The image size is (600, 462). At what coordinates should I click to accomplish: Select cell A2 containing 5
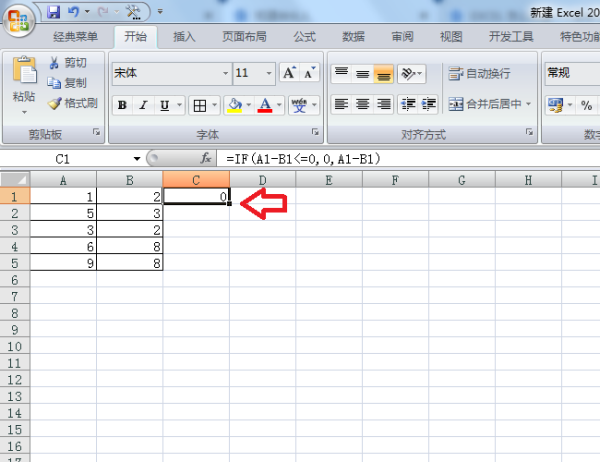63,213
